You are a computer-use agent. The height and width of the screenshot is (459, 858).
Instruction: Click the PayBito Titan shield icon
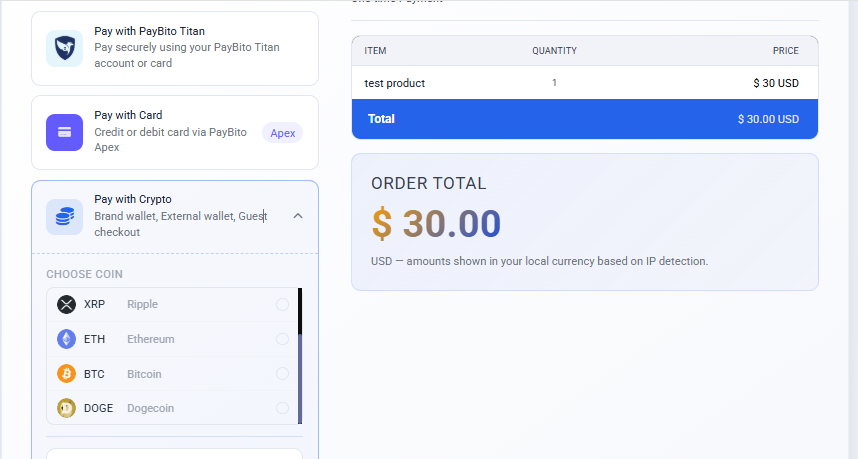(65, 48)
